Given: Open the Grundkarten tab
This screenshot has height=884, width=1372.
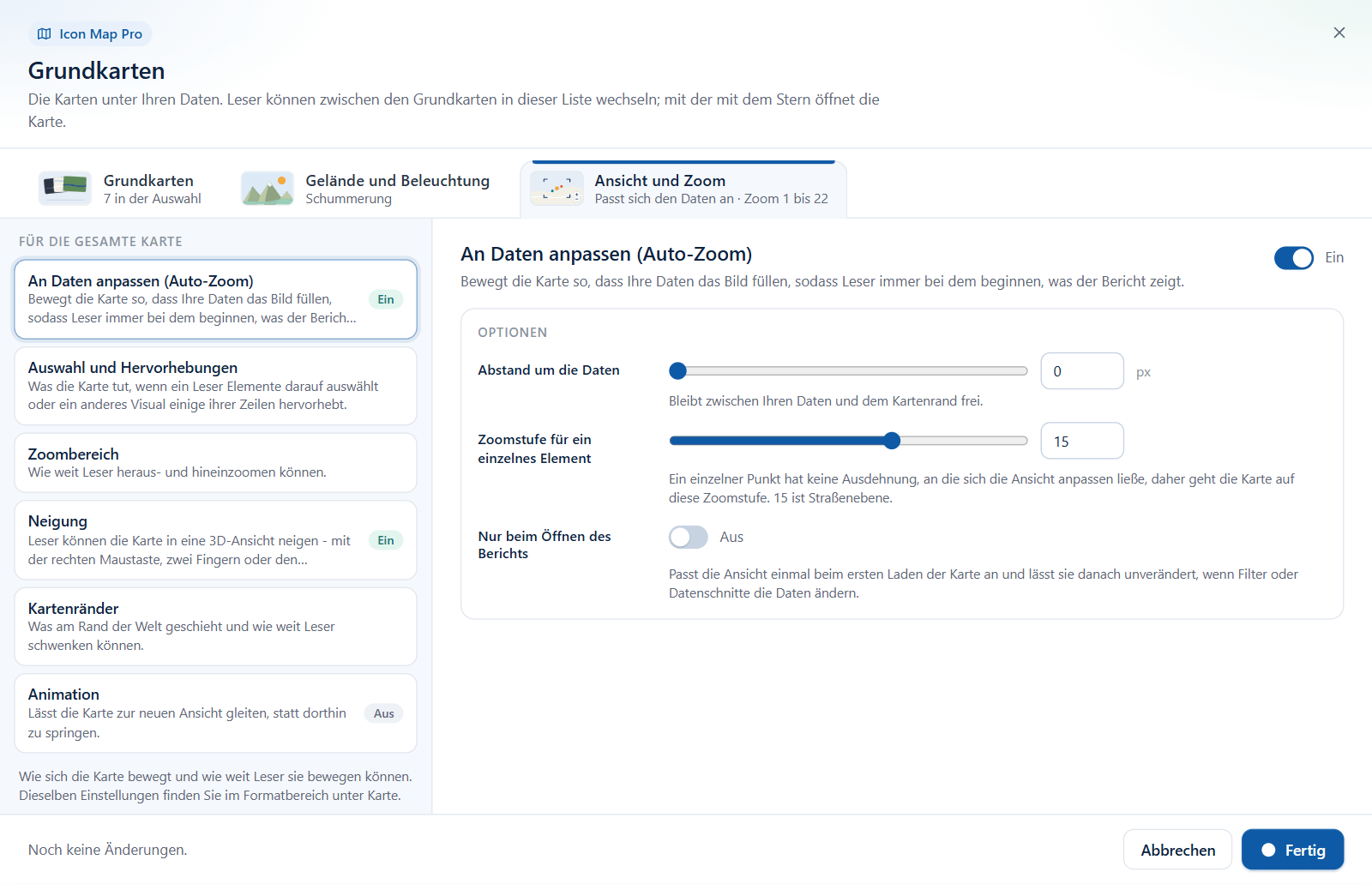Looking at the screenshot, I should tap(121, 189).
